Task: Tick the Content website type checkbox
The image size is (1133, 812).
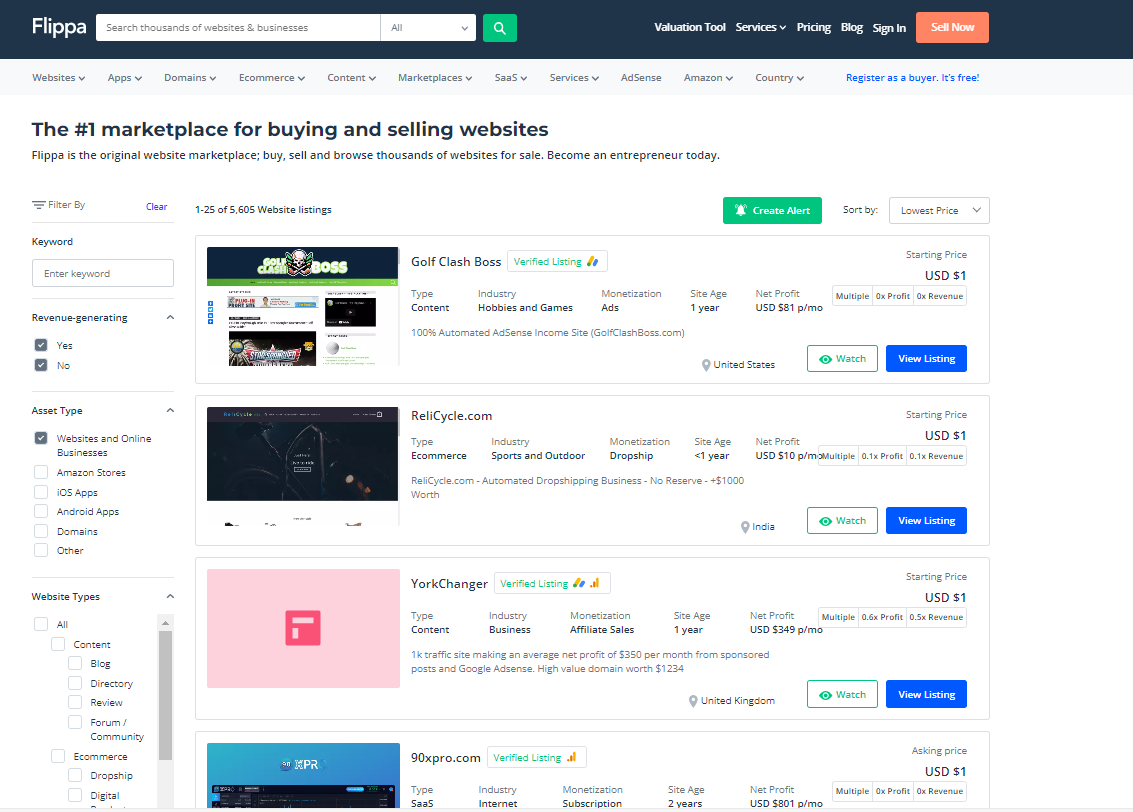Action: pyautogui.click(x=58, y=644)
